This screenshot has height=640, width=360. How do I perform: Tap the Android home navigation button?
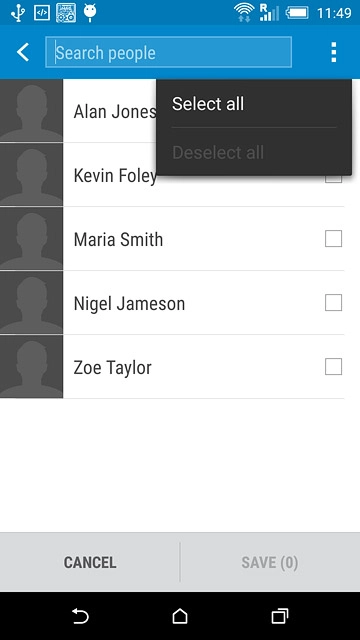pyautogui.click(x=180, y=616)
